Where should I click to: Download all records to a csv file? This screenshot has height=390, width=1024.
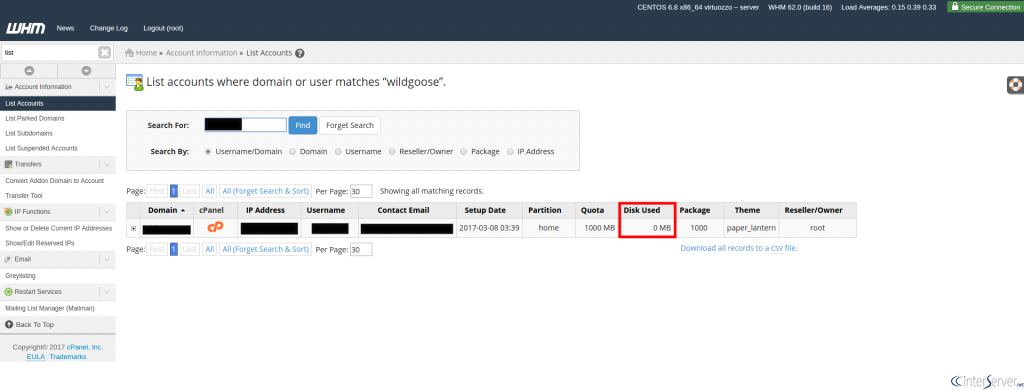[739, 248]
